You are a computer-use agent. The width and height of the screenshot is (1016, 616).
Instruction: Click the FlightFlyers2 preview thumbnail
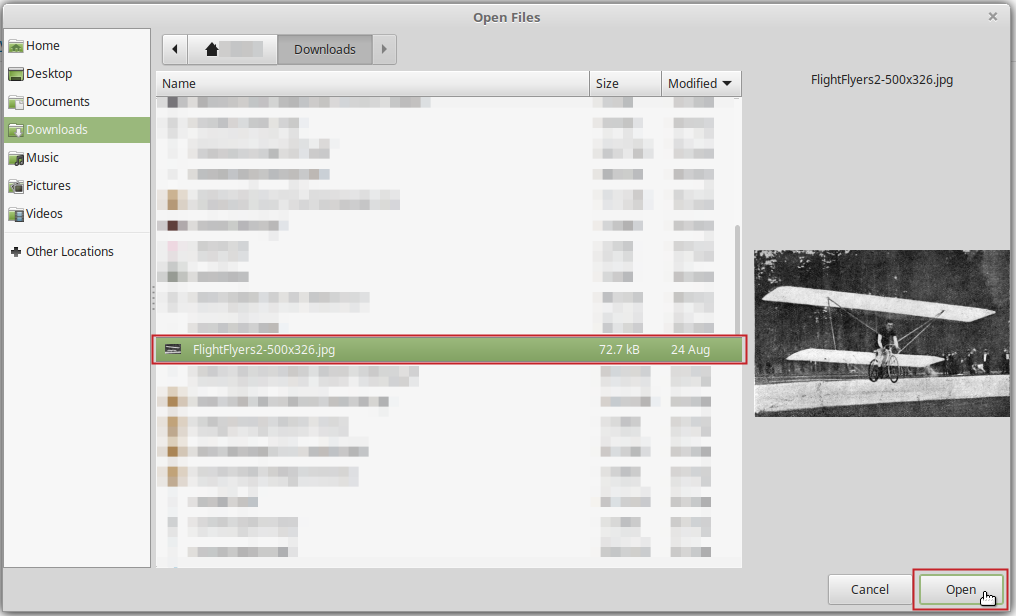coord(881,332)
